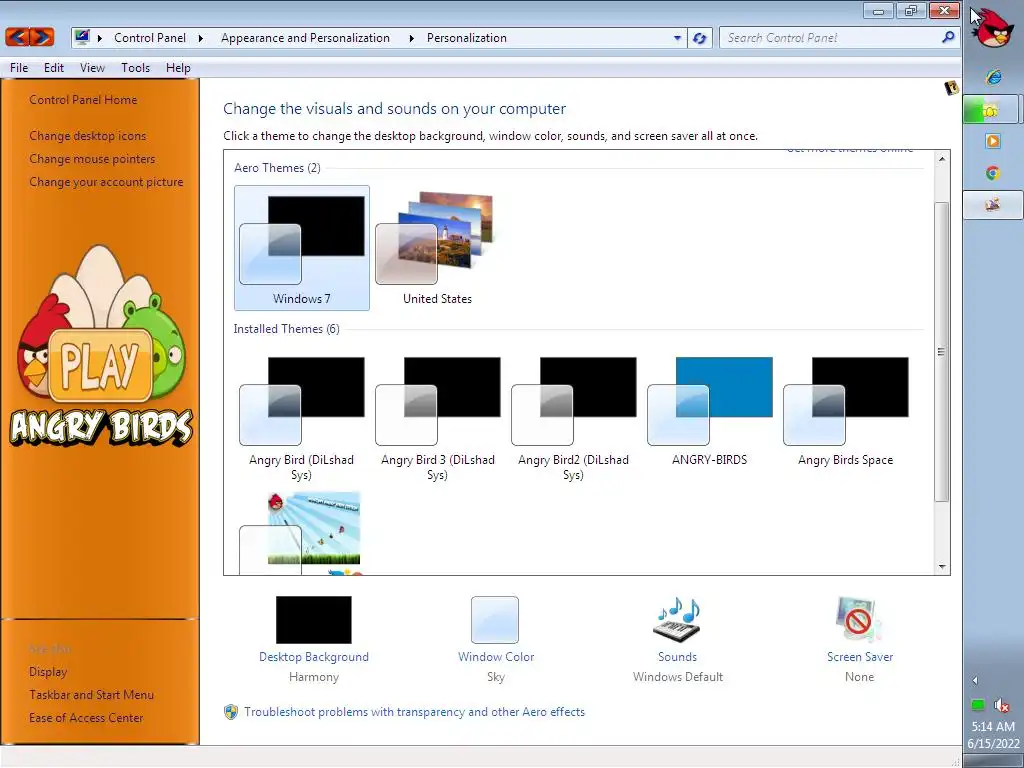
Task: Click the clock showing 5:14 AM
Action: [x=993, y=726]
